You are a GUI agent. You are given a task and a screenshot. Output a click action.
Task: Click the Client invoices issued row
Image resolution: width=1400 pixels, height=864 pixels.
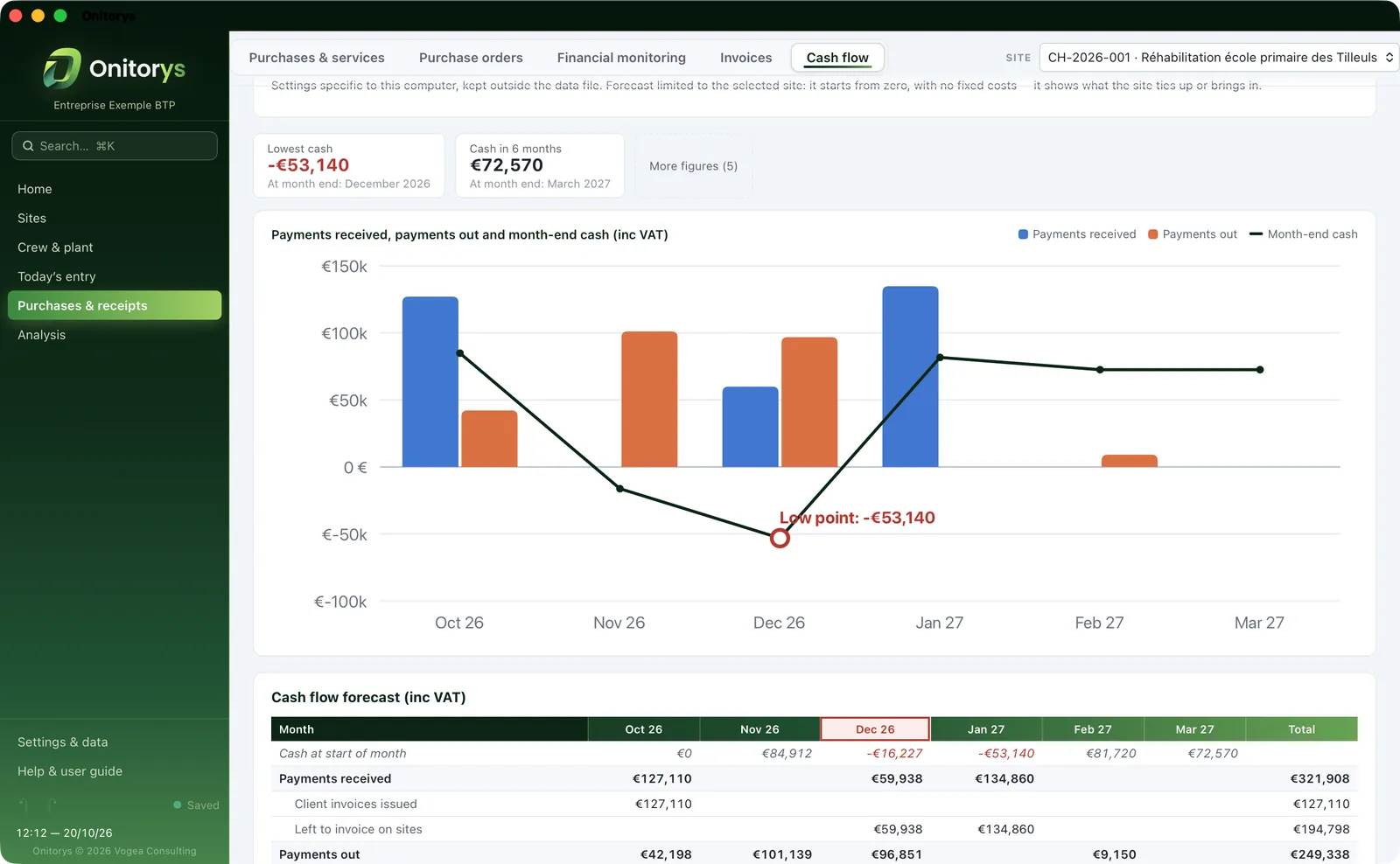814,804
